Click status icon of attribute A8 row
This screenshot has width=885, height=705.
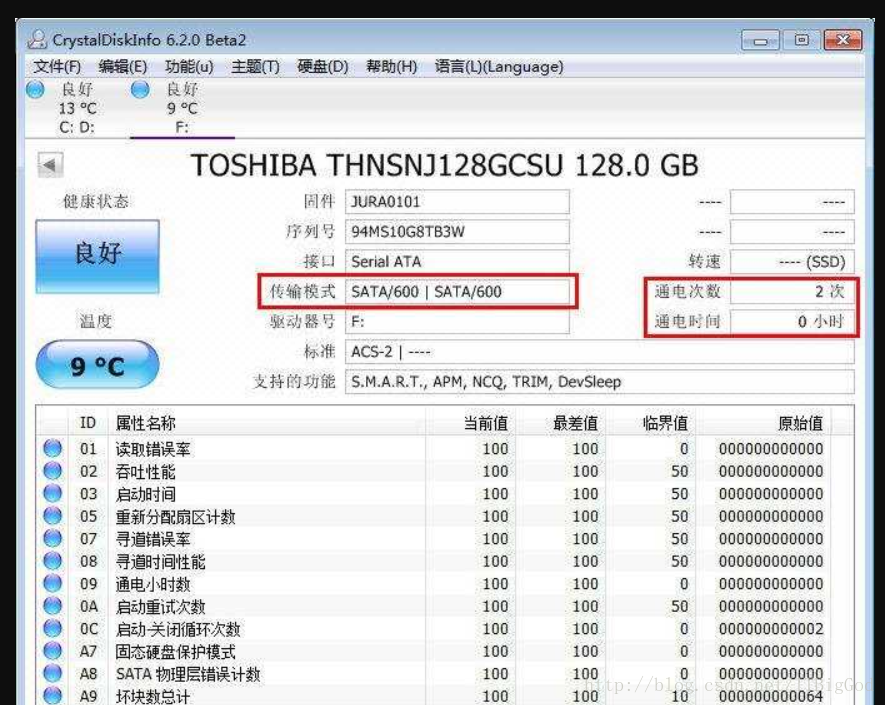52,674
